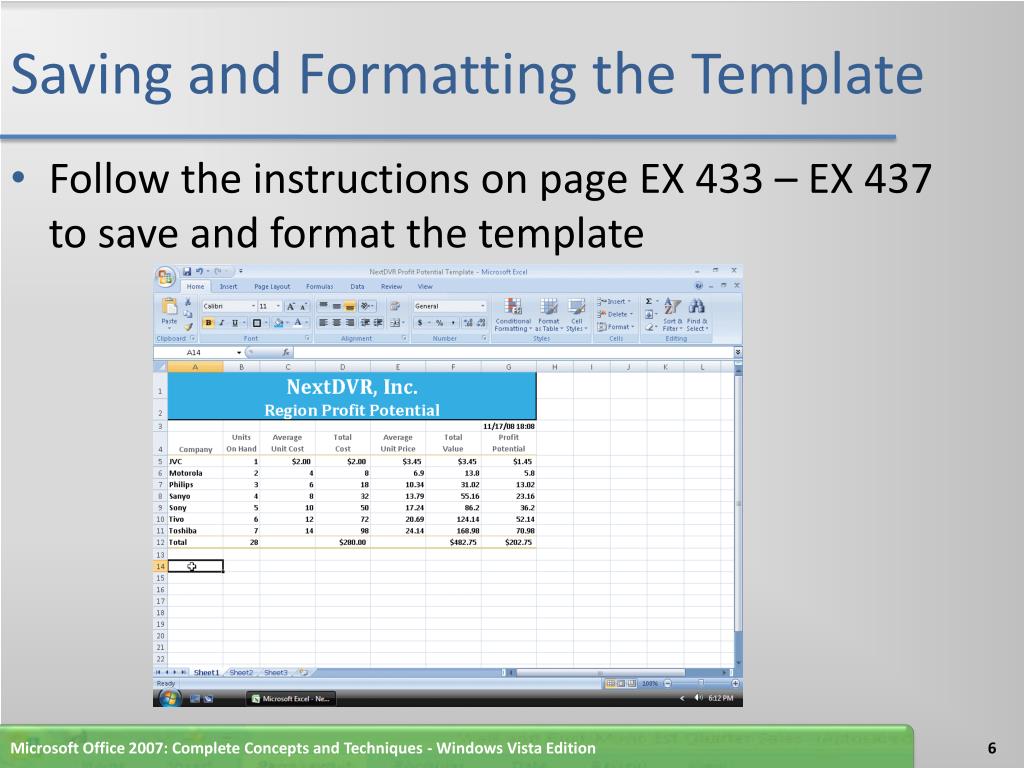The image size is (1024, 768).
Task: Apply Font Color letter A
Action: coord(297,323)
